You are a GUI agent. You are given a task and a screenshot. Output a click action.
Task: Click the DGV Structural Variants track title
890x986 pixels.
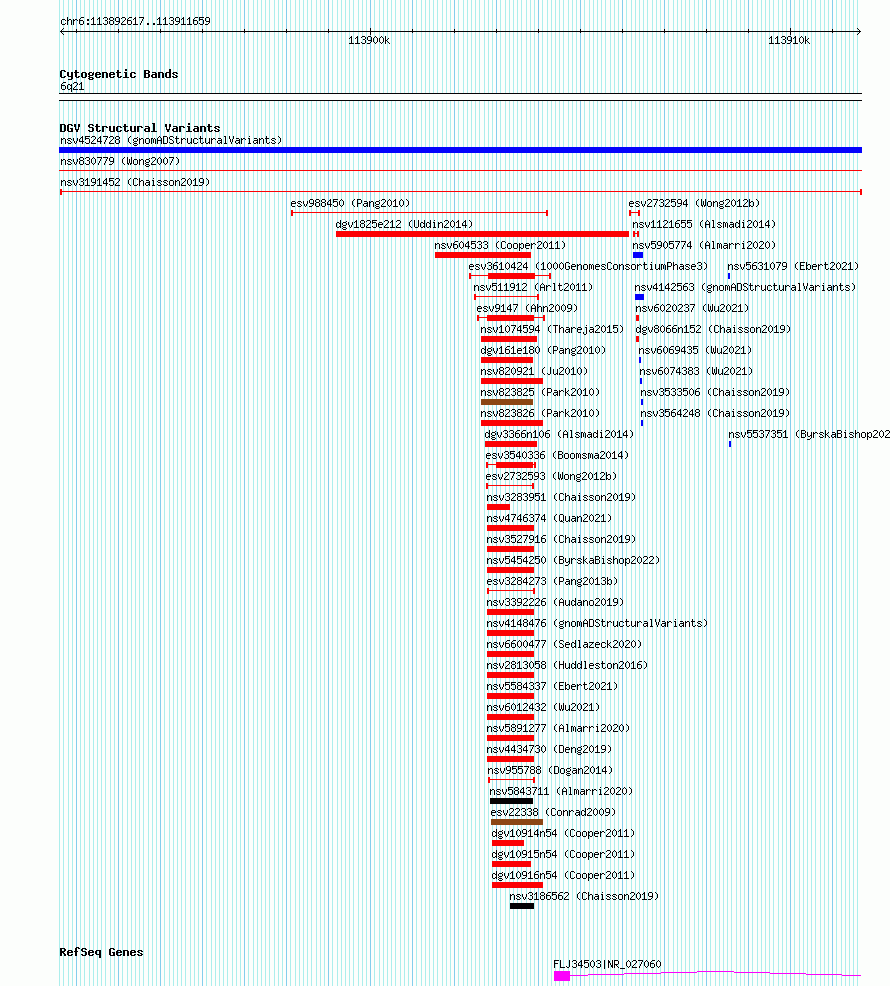tap(140, 128)
